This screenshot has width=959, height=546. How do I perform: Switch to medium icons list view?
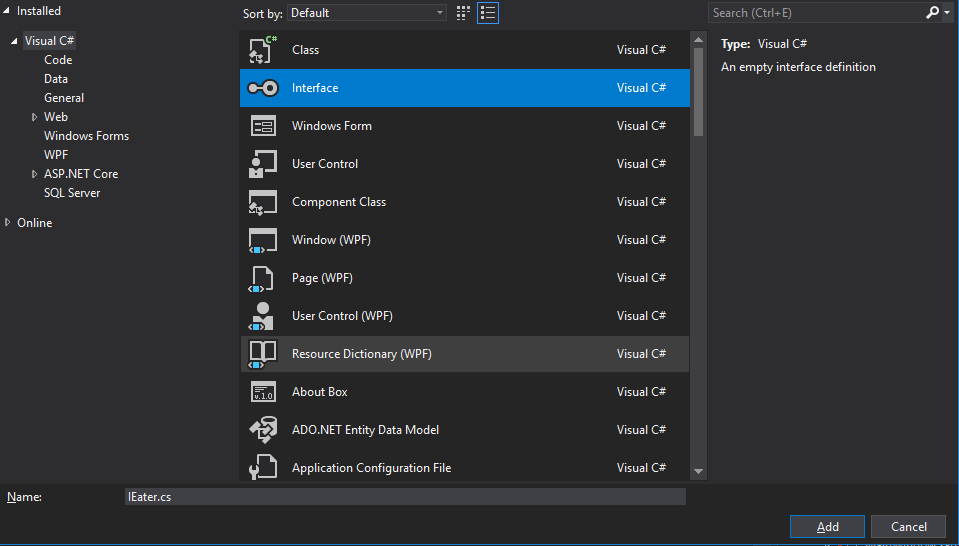pos(488,13)
